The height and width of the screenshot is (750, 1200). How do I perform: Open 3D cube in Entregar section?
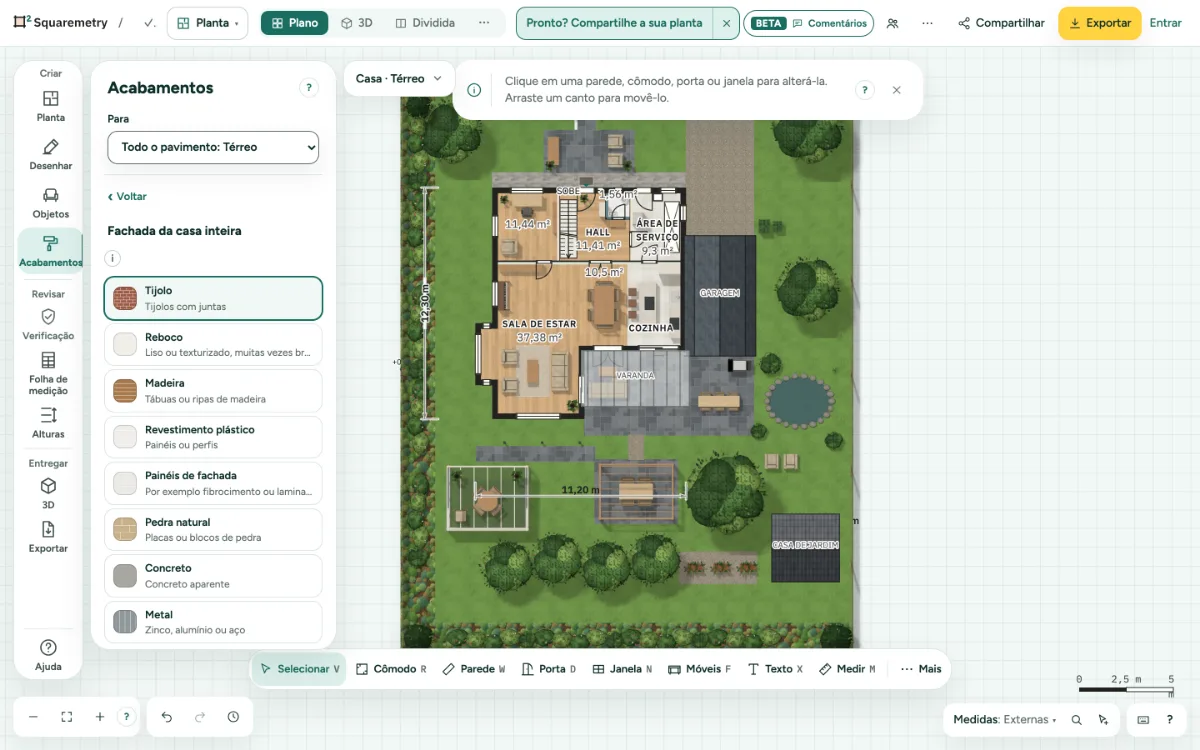click(48, 492)
